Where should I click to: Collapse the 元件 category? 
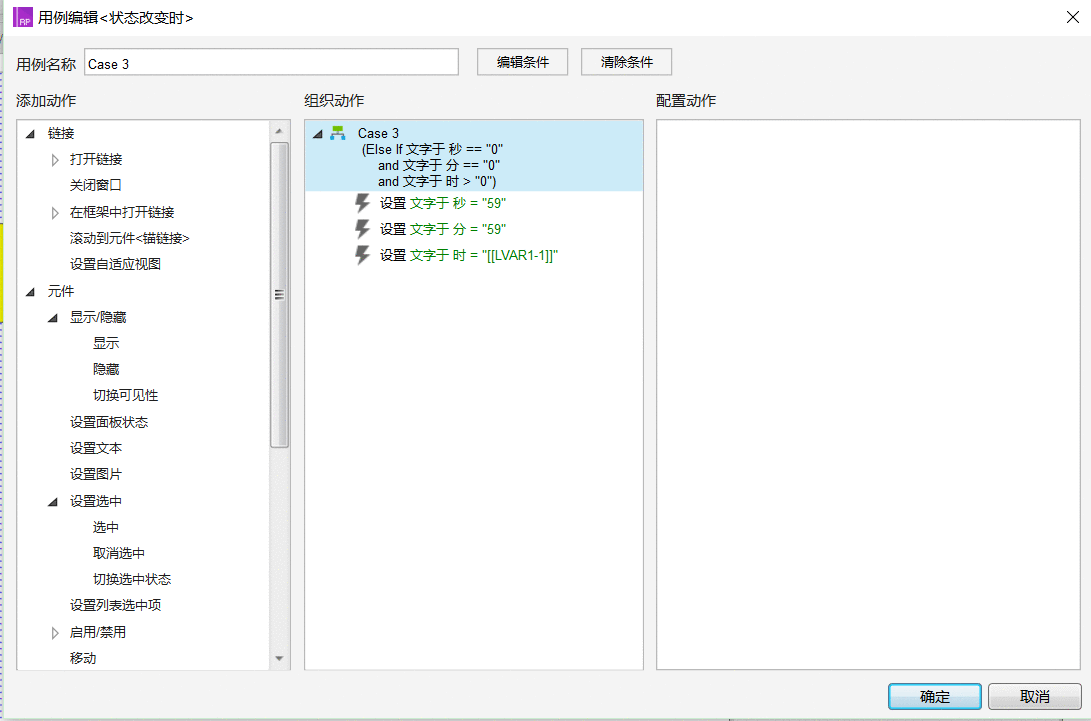[31, 292]
